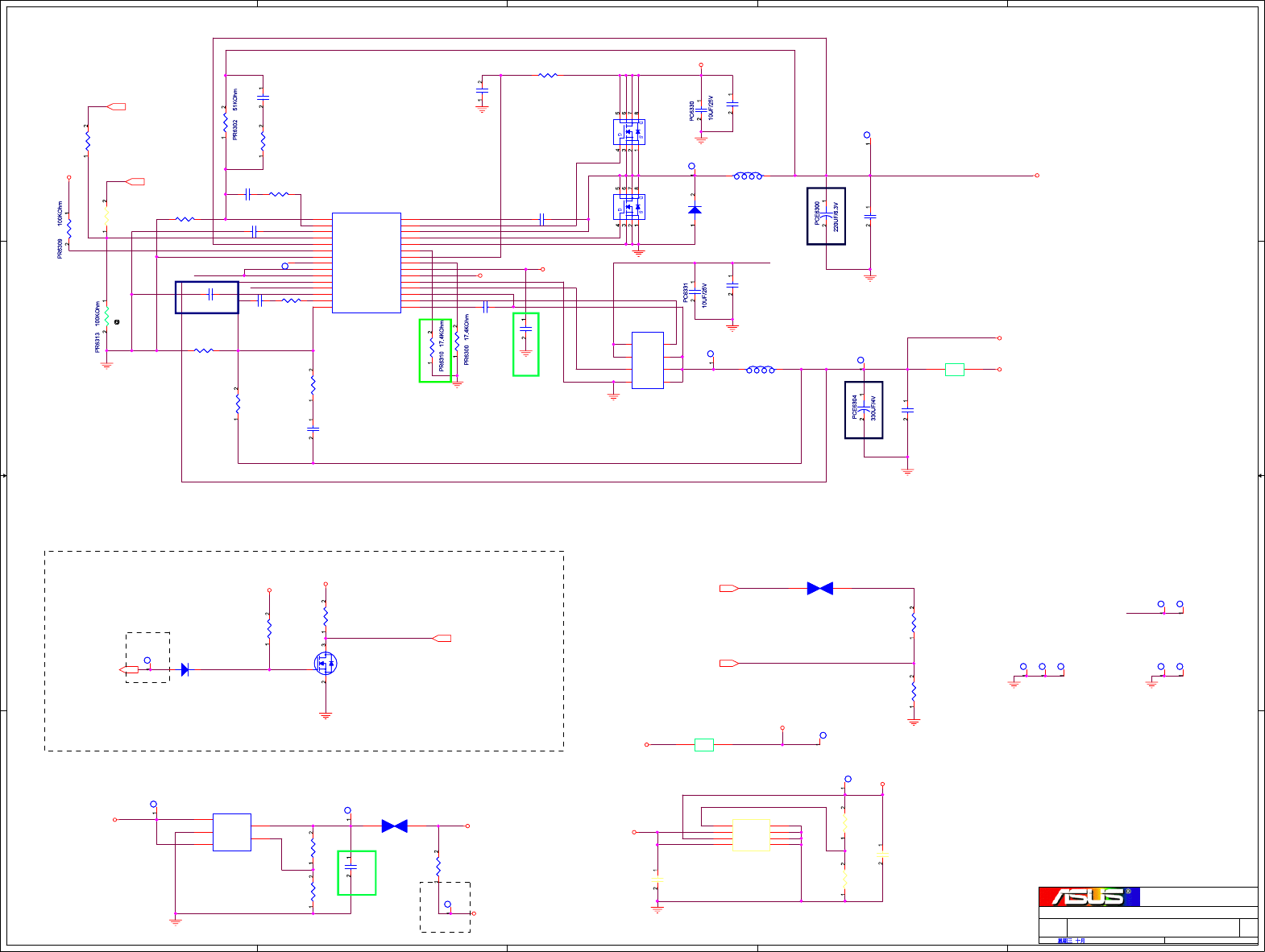
Task: Click the PC6330 reference label
Action: point(692,111)
